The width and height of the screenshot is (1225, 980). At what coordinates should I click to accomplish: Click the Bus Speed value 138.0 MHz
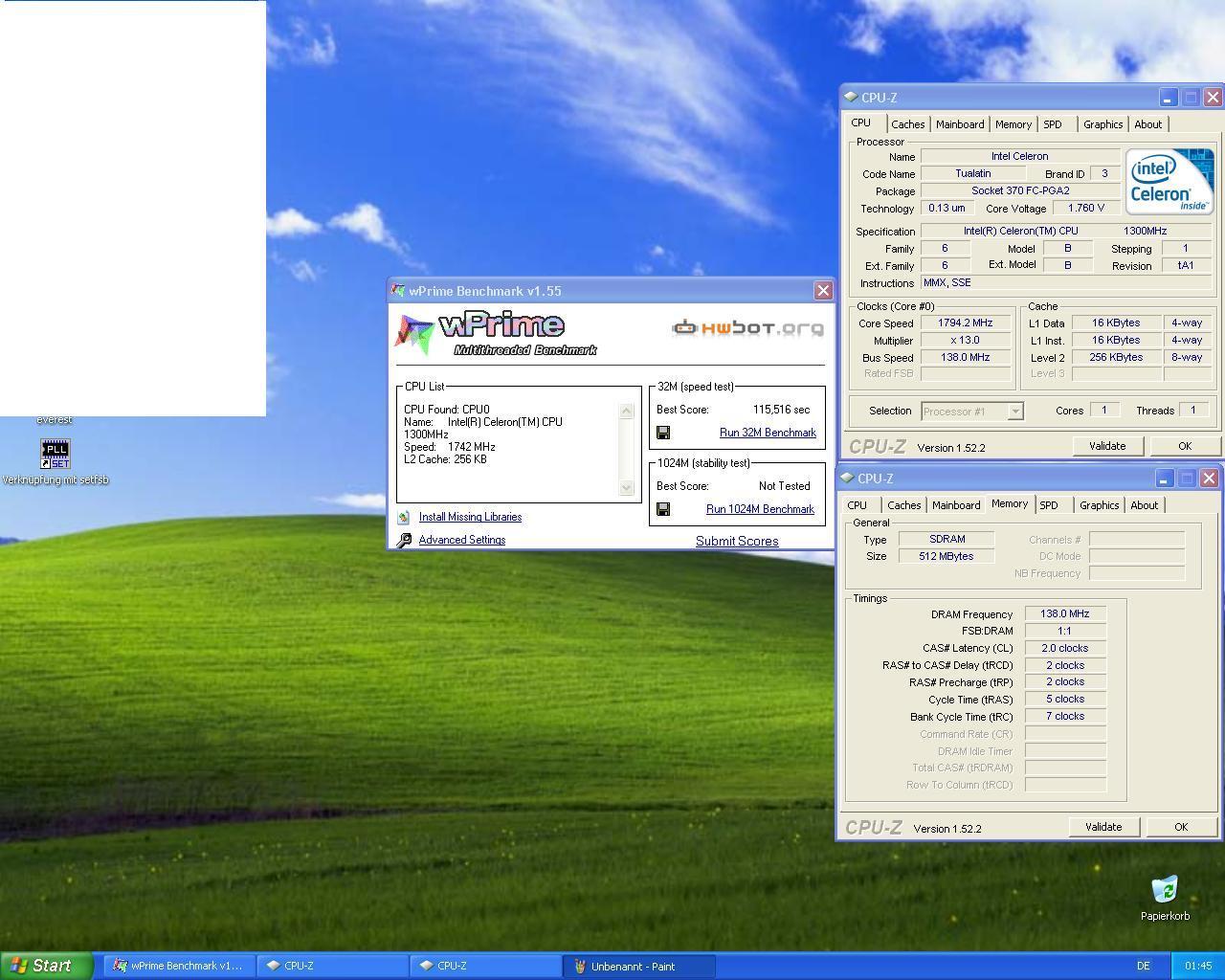[965, 358]
